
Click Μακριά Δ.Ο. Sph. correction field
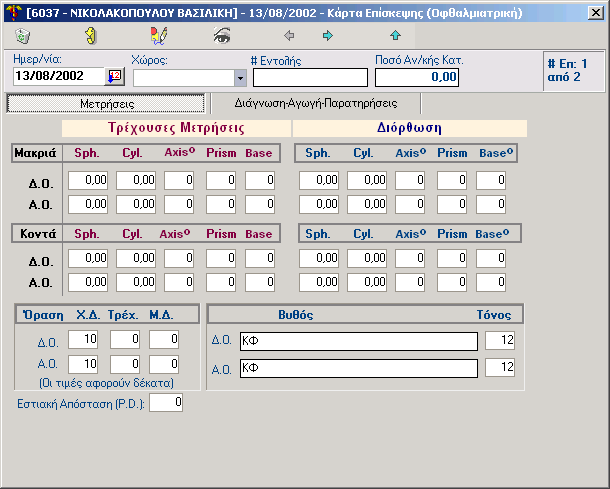tap(319, 181)
